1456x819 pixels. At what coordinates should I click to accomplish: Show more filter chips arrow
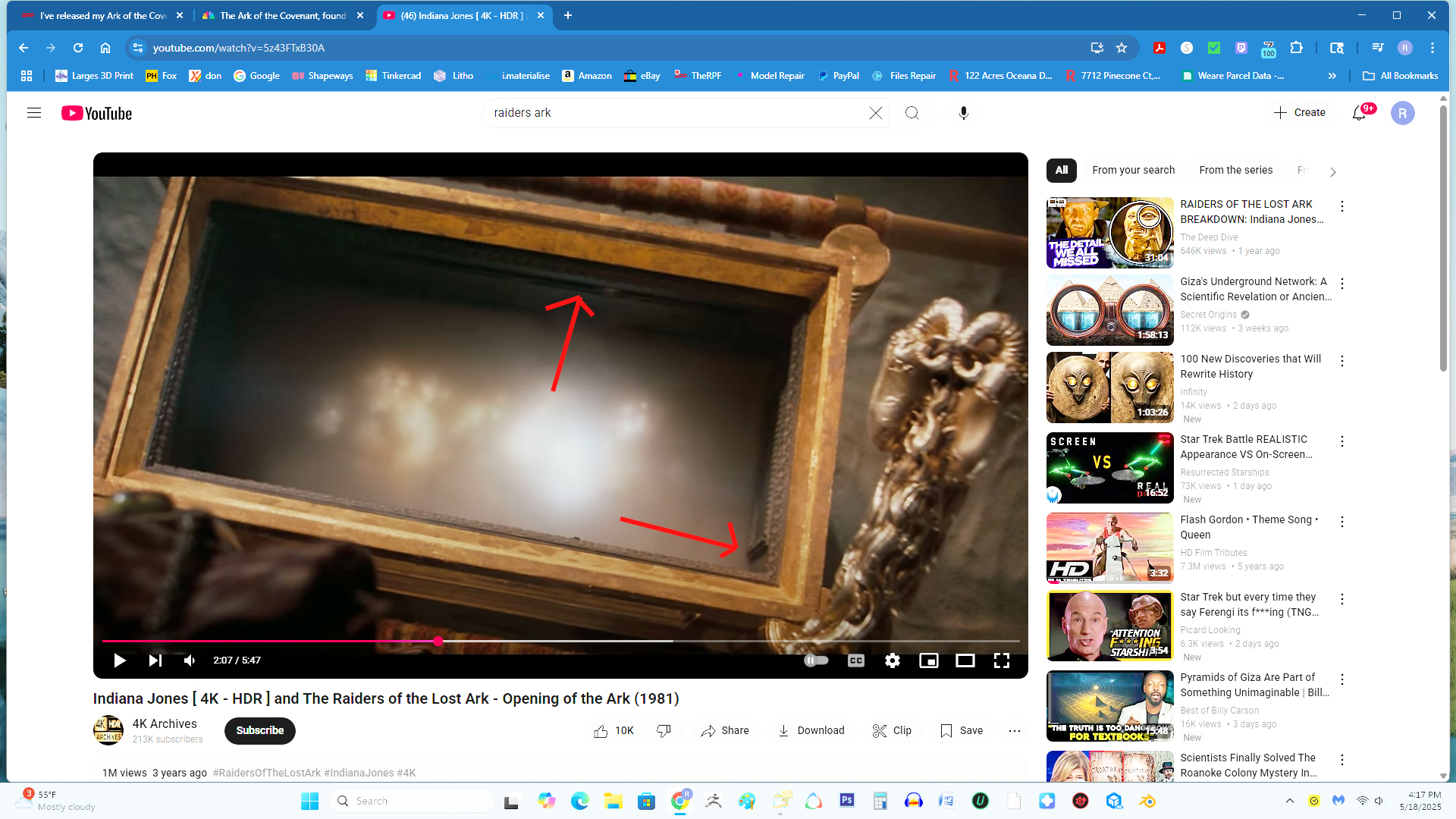(1332, 172)
